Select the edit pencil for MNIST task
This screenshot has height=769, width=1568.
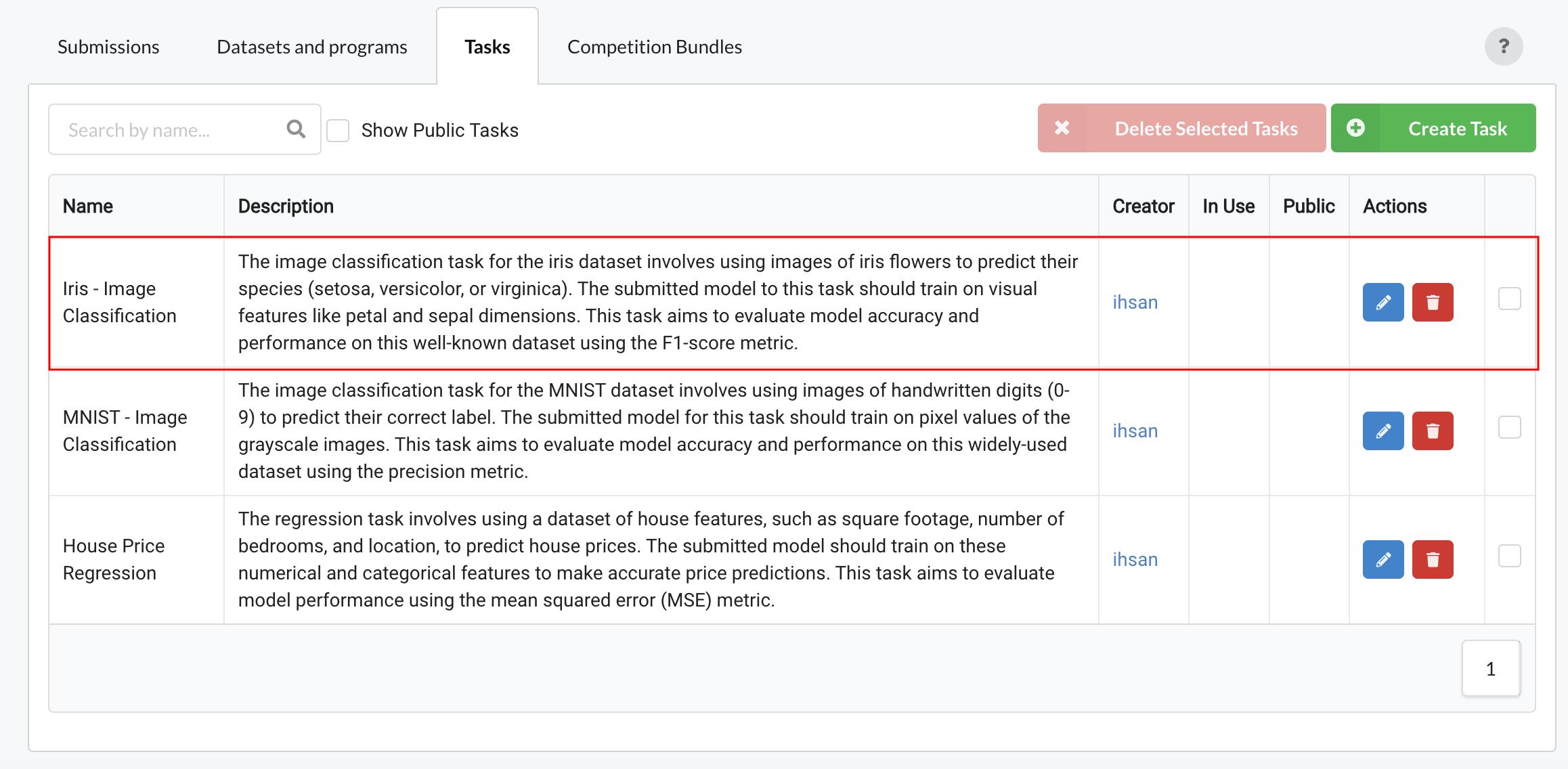(1382, 431)
